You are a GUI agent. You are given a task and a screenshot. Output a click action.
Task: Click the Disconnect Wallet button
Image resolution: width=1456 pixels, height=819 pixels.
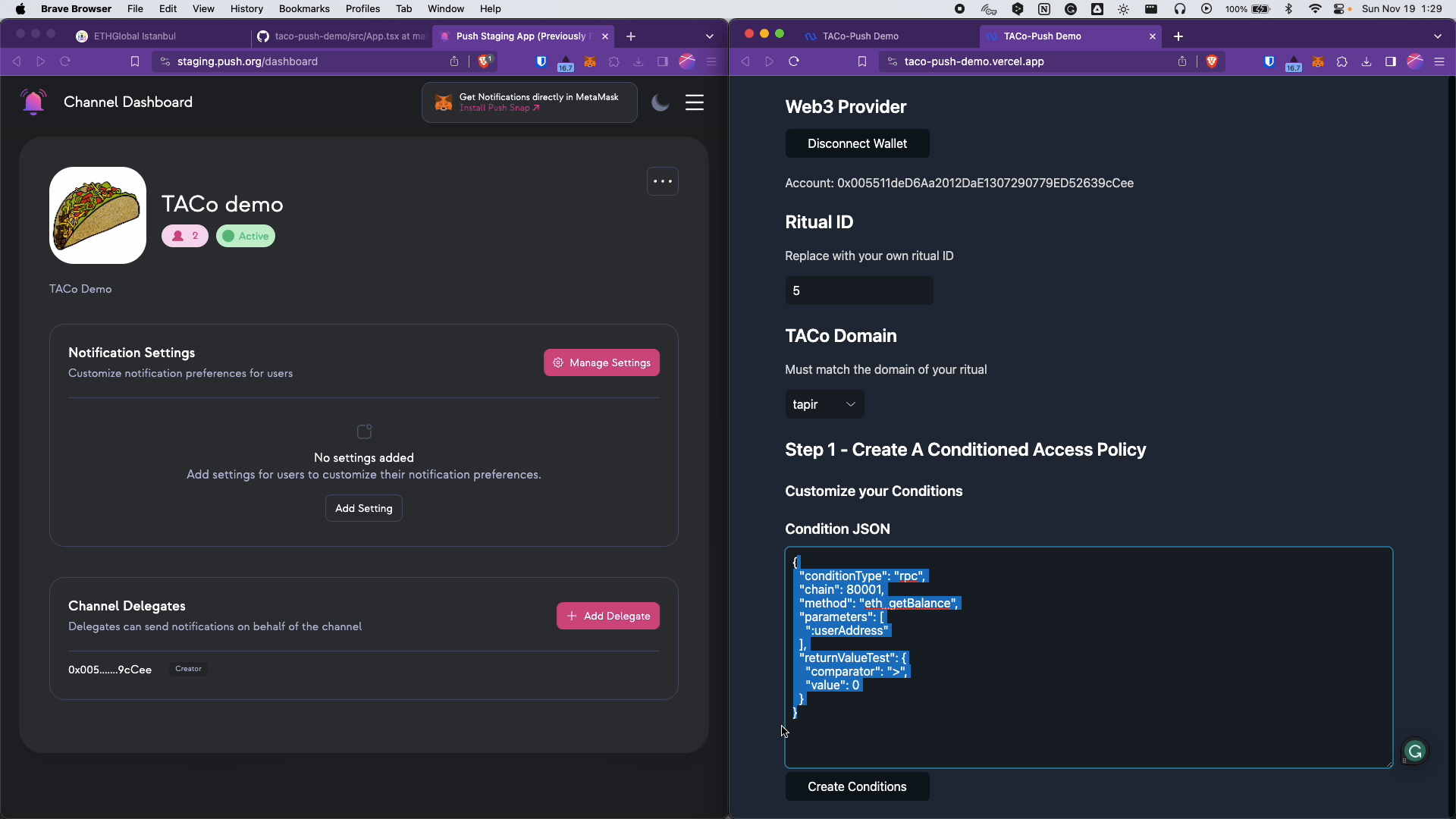pos(857,143)
